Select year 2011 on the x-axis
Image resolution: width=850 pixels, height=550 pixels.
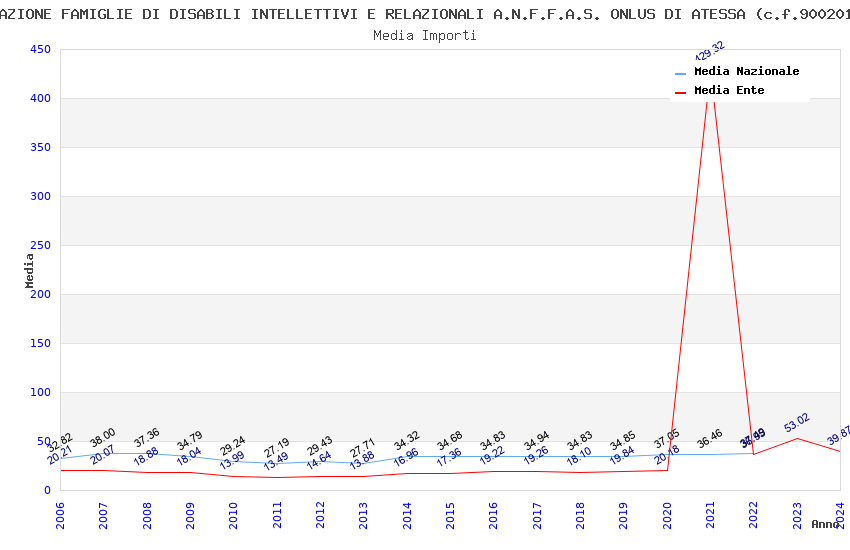tap(277, 515)
